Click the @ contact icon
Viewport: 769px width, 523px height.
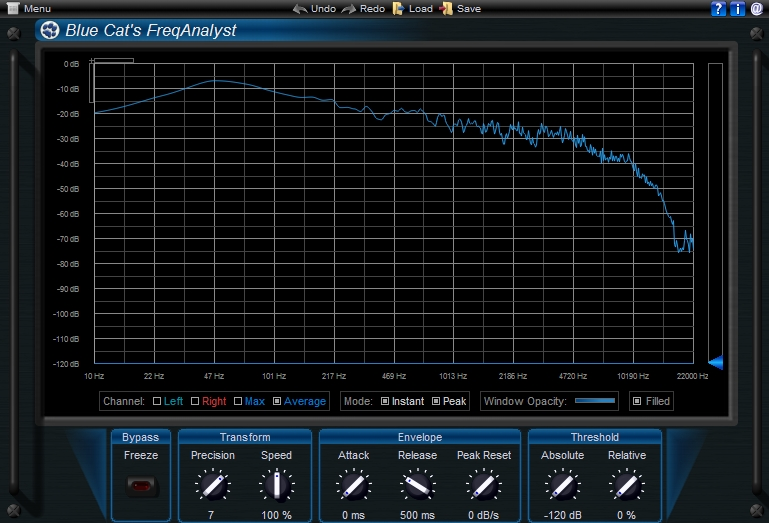757,8
